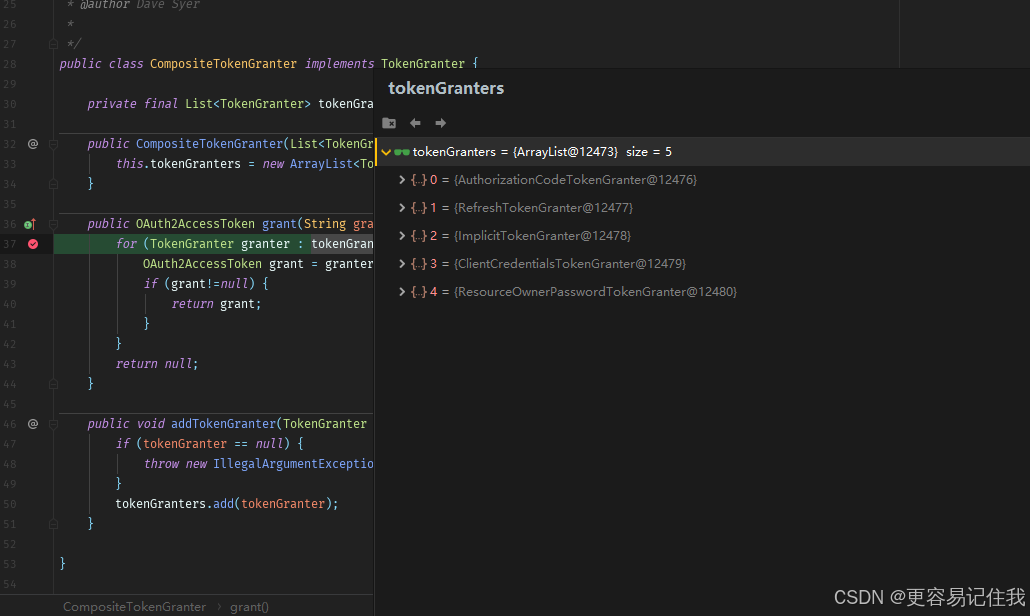Fold the grant method at line 36
Screen dimensions: 1030x616
pos(54,224)
